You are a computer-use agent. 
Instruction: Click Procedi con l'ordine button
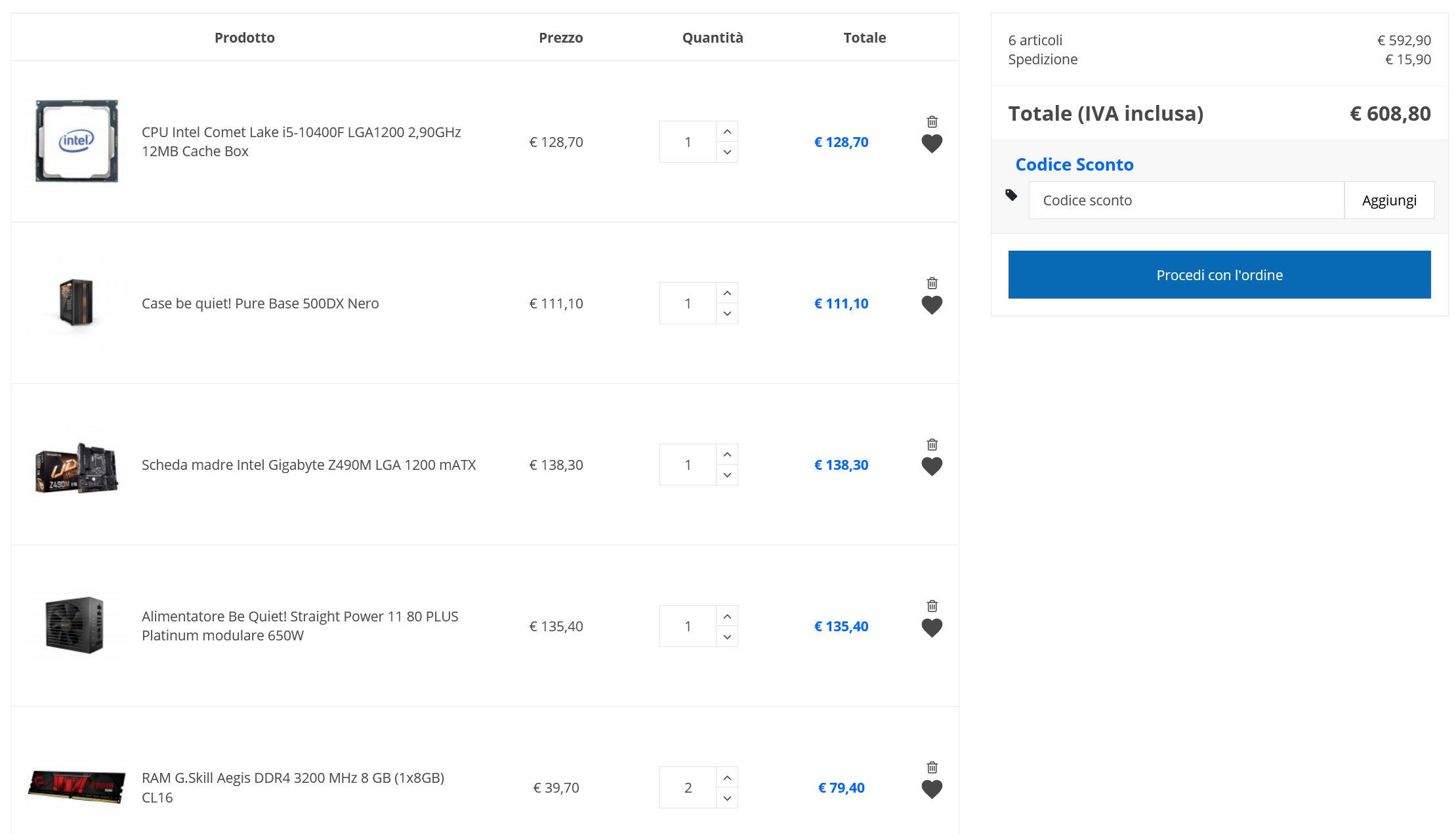pyautogui.click(x=1219, y=275)
